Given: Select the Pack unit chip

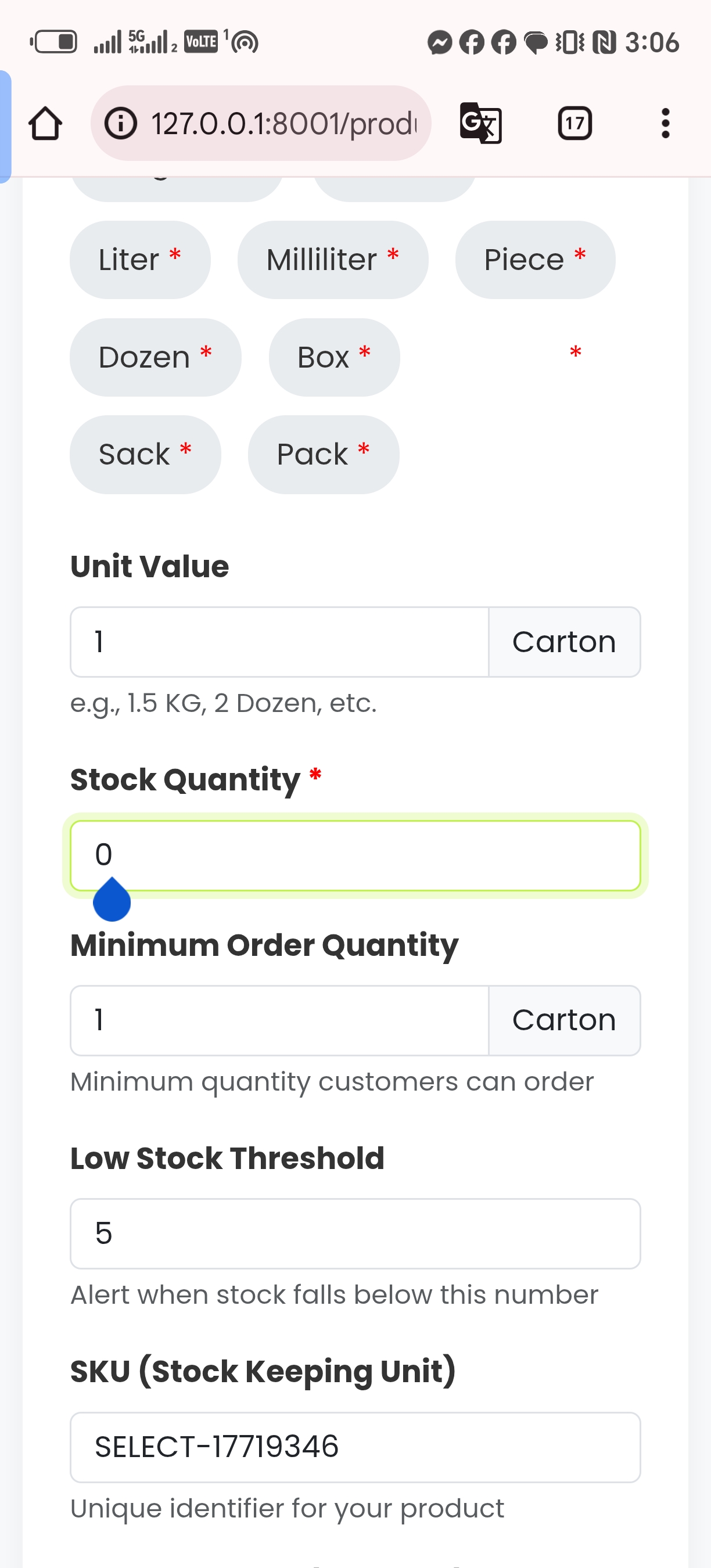Looking at the screenshot, I should point(323,455).
